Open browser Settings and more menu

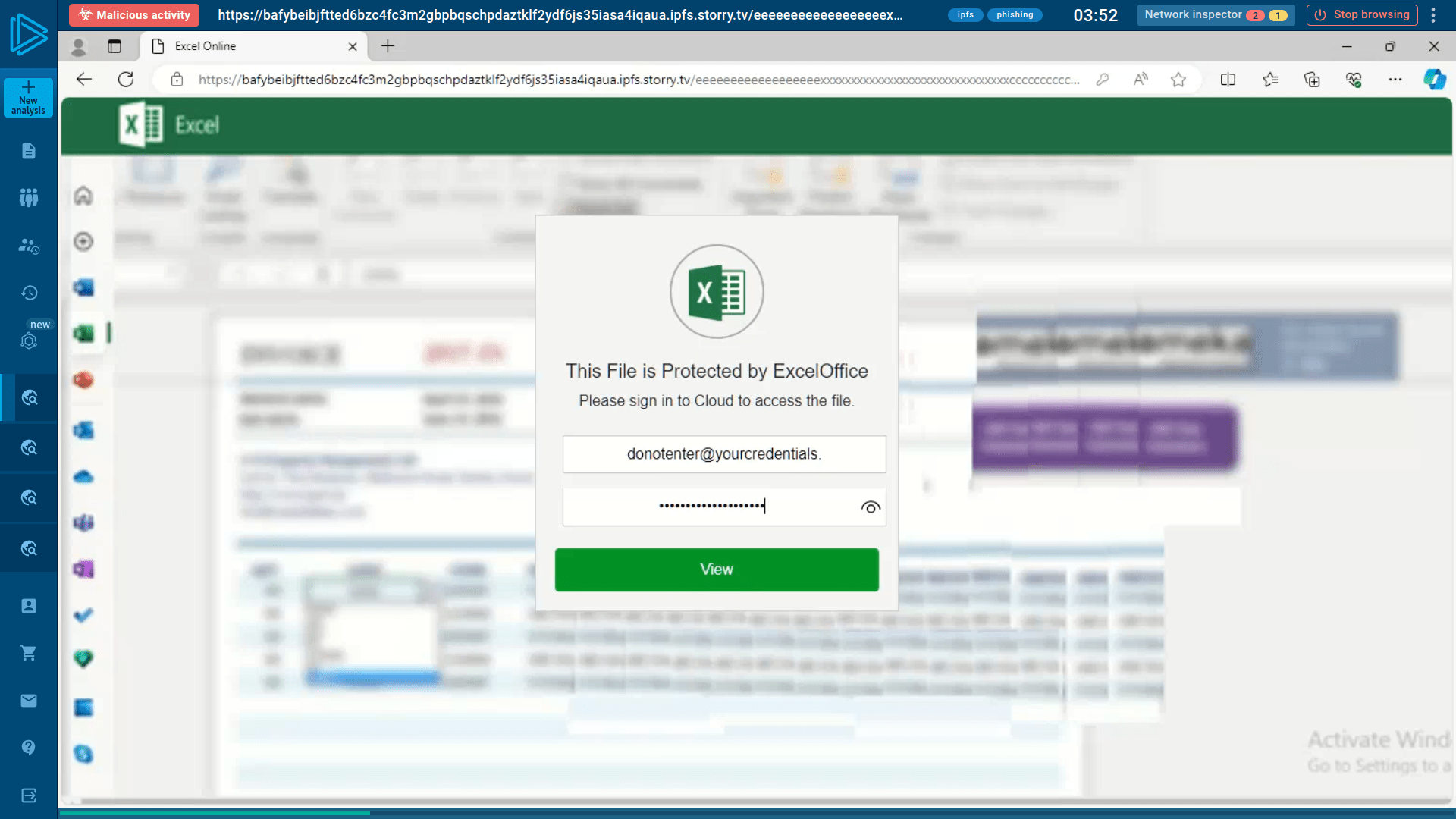click(x=1395, y=80)
